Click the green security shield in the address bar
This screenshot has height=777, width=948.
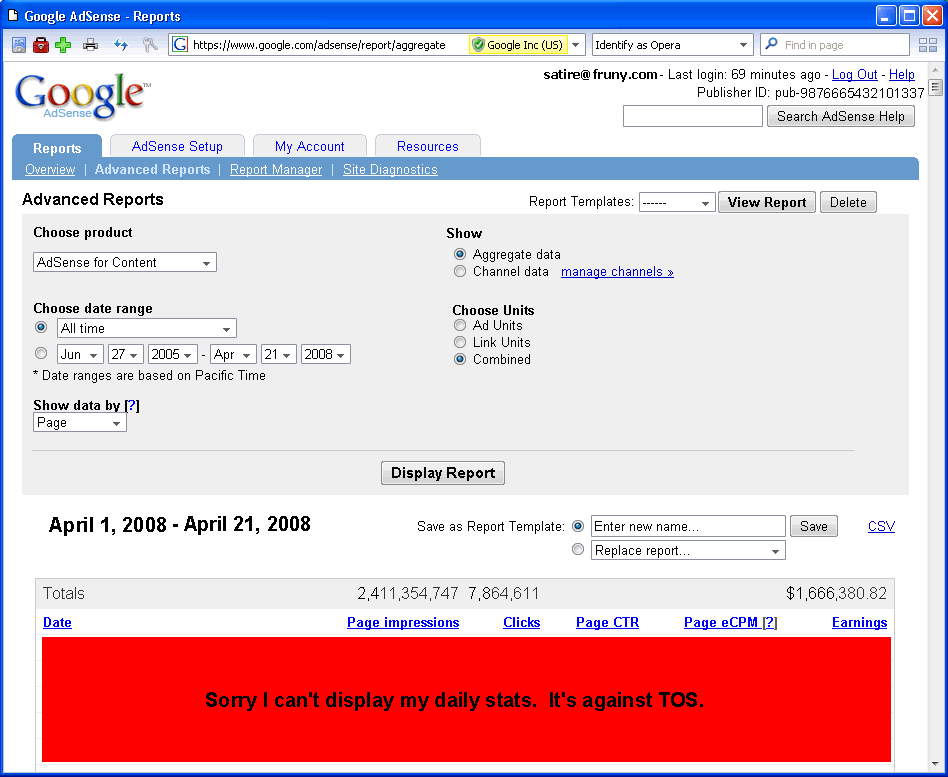478,45
